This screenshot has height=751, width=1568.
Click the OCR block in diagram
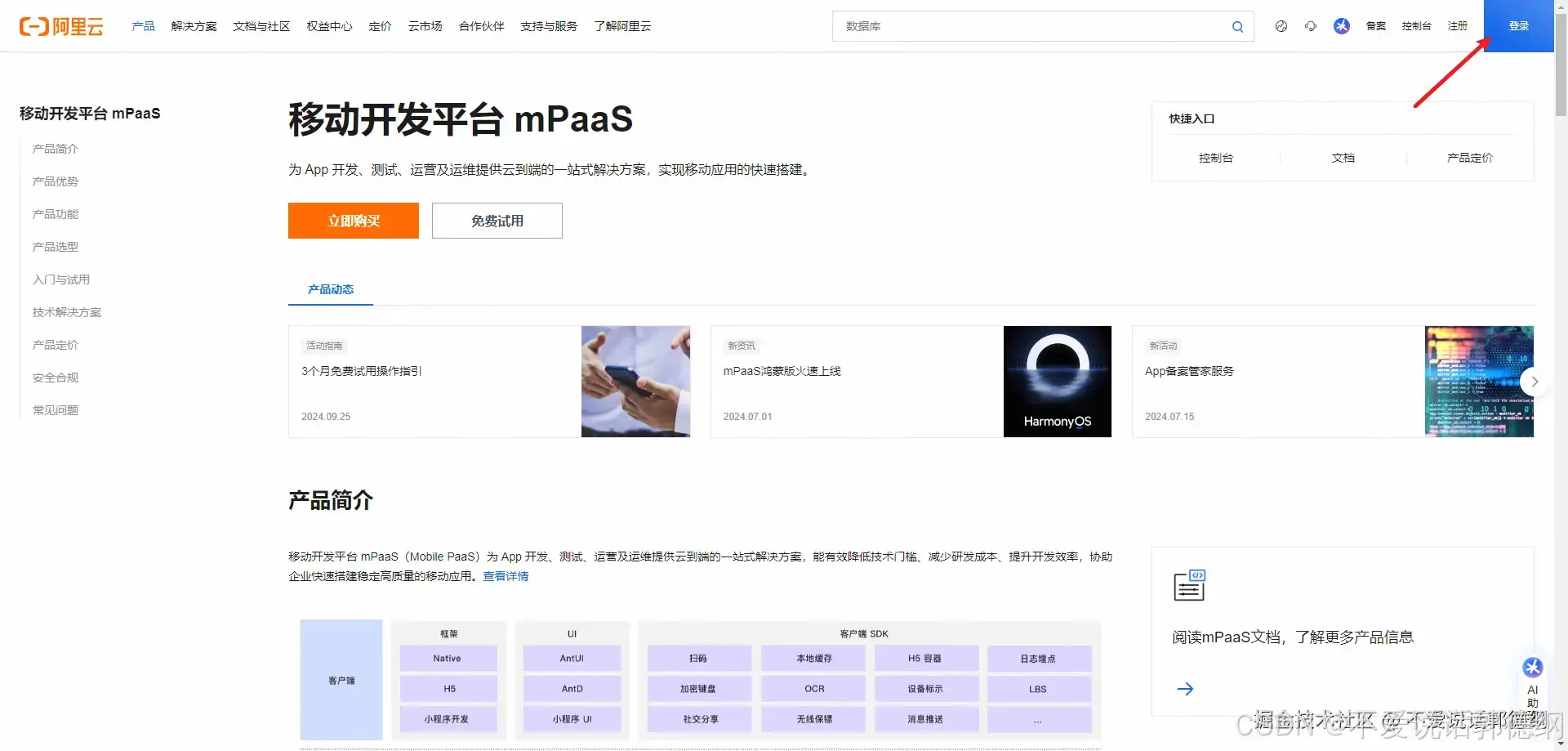[x=814, y=689]
